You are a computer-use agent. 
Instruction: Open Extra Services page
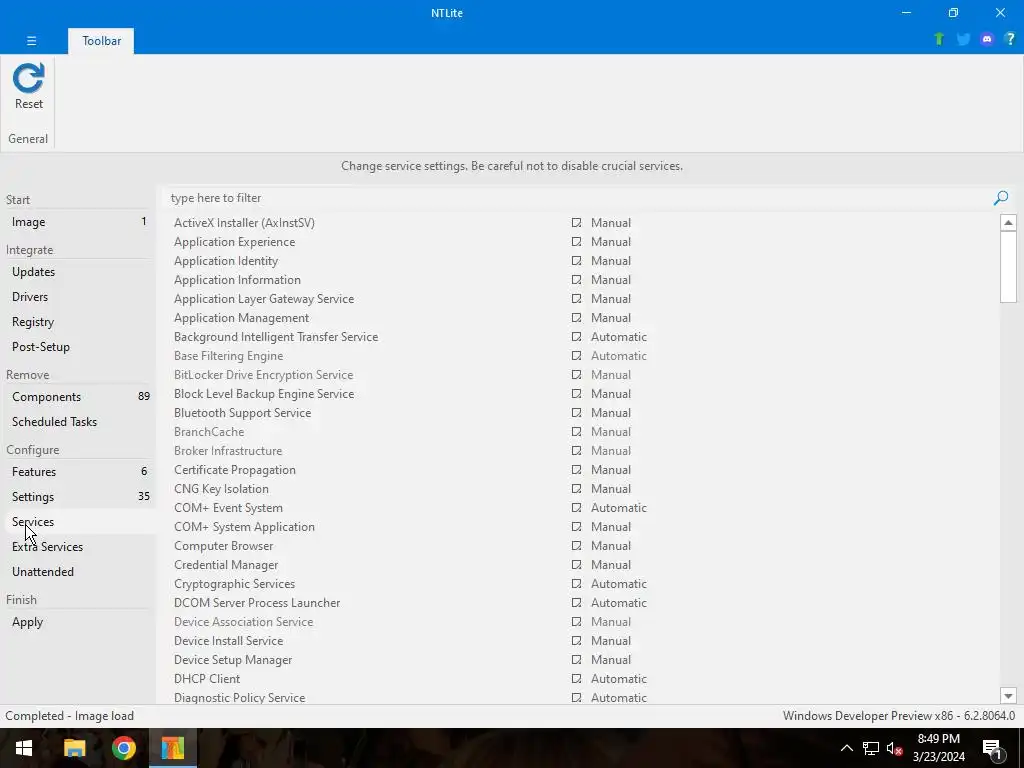[78, 547]
